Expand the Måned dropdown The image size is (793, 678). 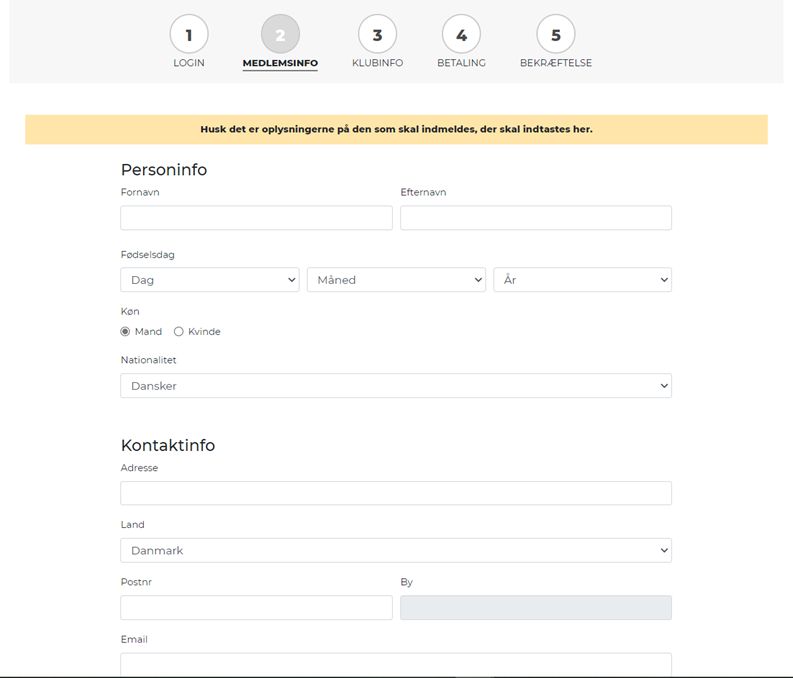(x=396, y=280)
